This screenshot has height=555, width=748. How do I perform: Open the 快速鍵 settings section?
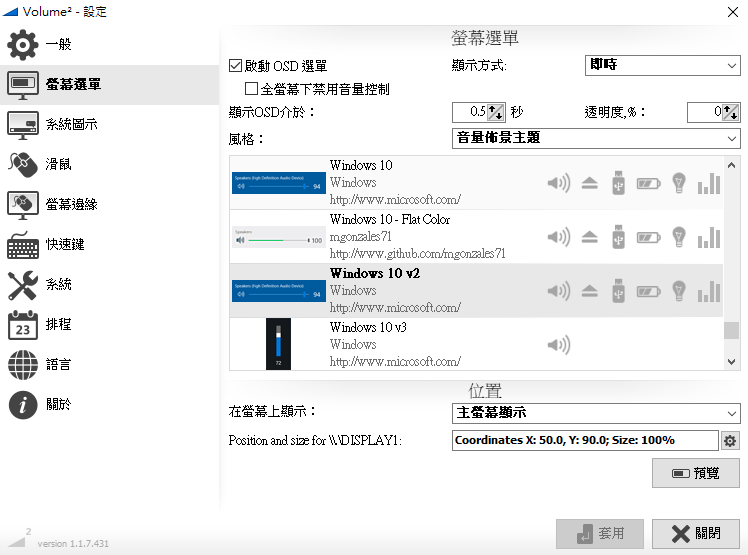pyautogui.click(x=65, y=244)
